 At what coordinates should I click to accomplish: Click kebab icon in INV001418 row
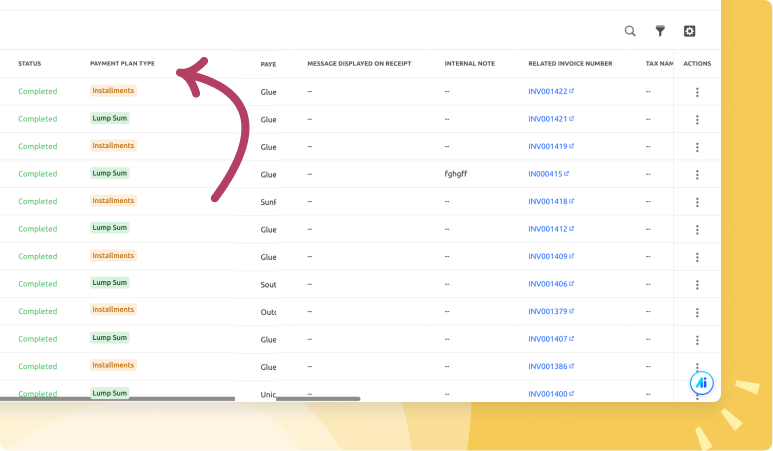[697, 202]
